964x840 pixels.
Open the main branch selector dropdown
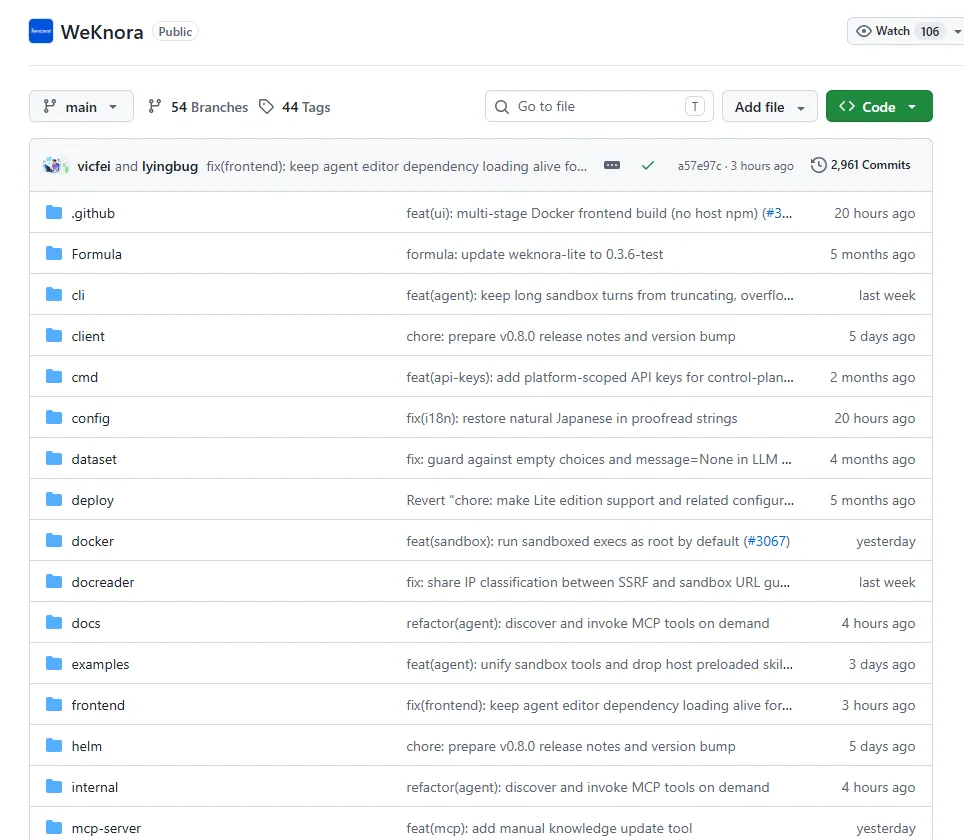coord(81,106)
